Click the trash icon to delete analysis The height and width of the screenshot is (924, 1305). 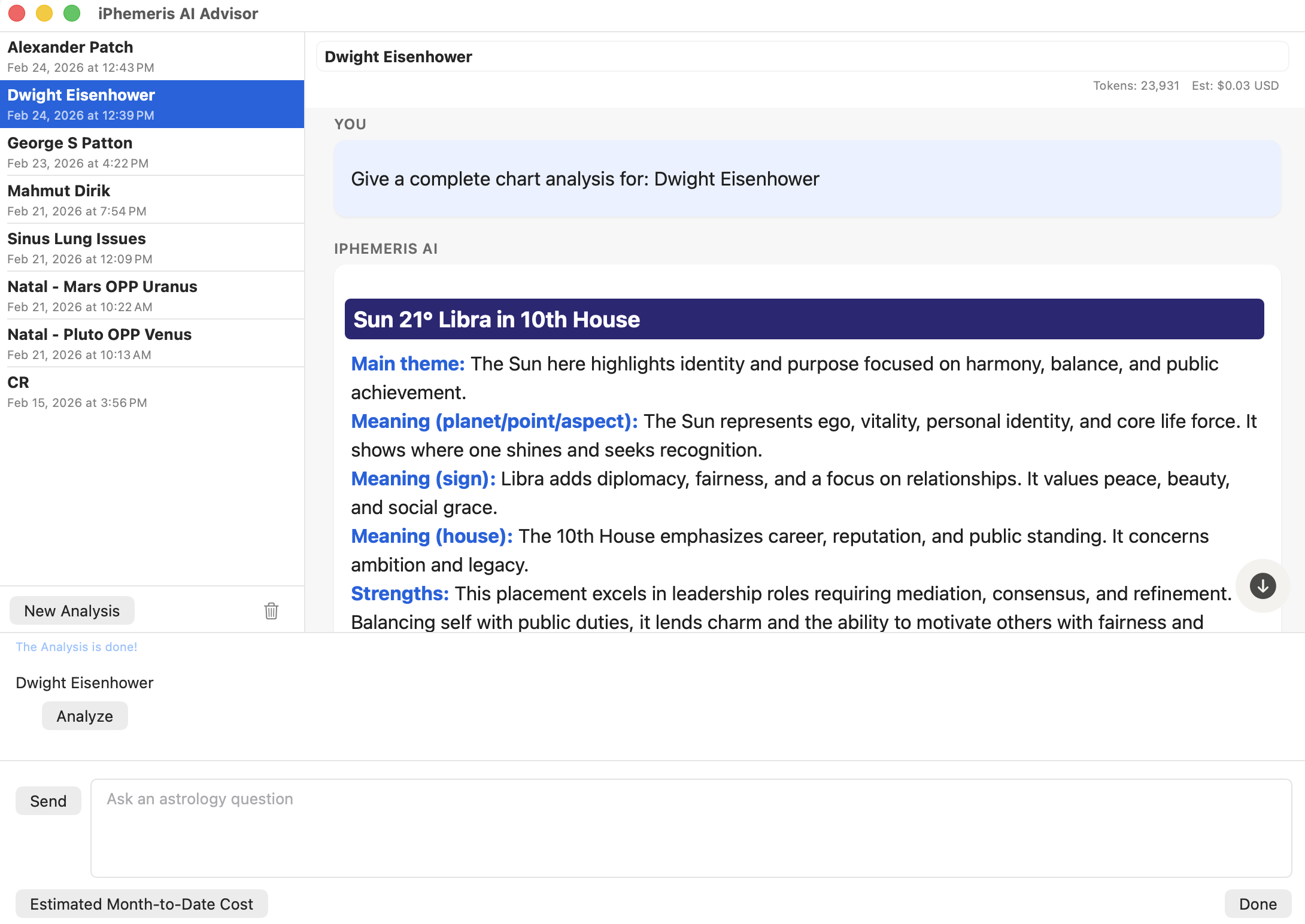pos(271,610)
